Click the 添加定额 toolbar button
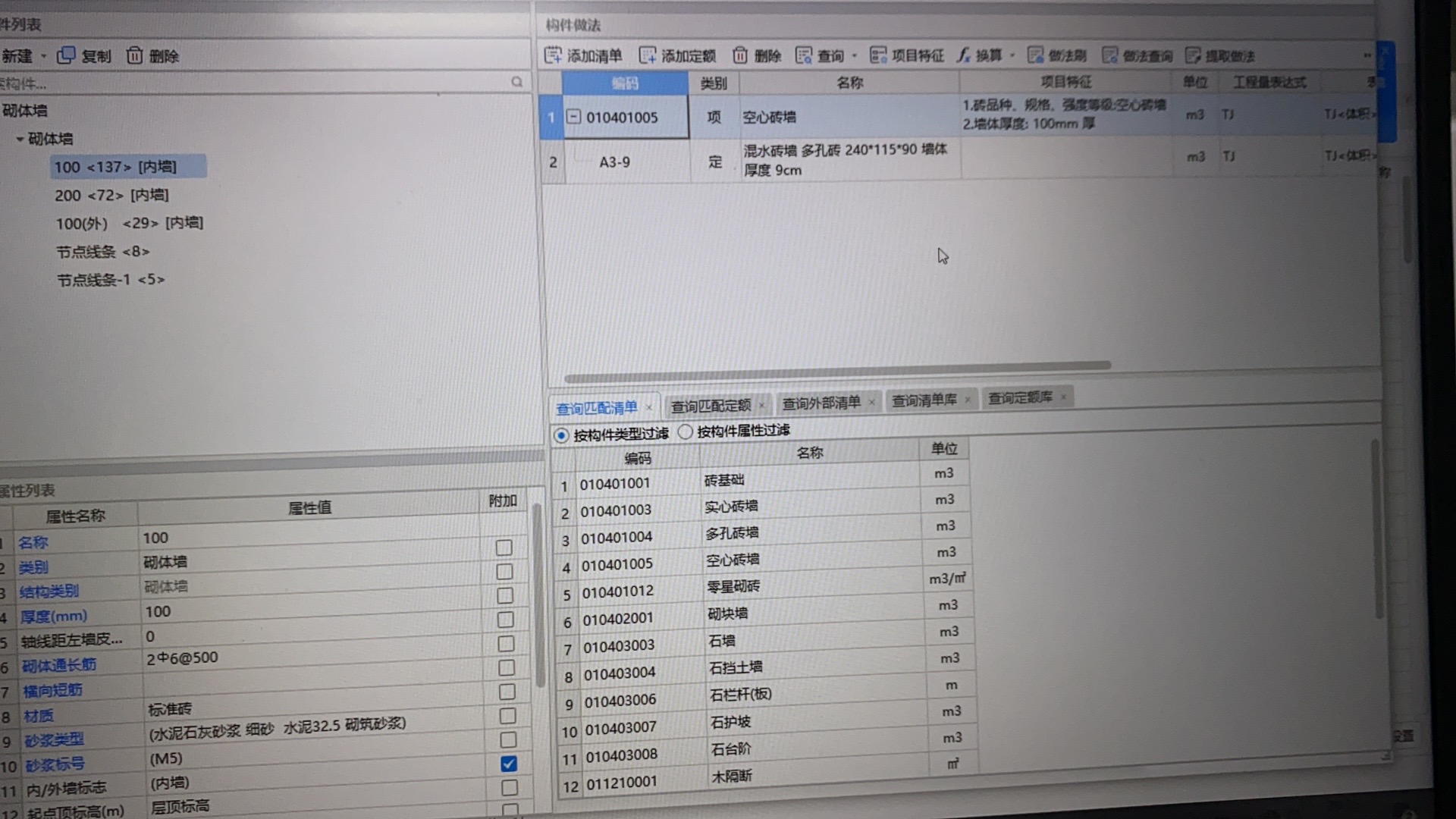This screenshot has height=819, width=1456. pyautogui.click(x=677, y=55)
